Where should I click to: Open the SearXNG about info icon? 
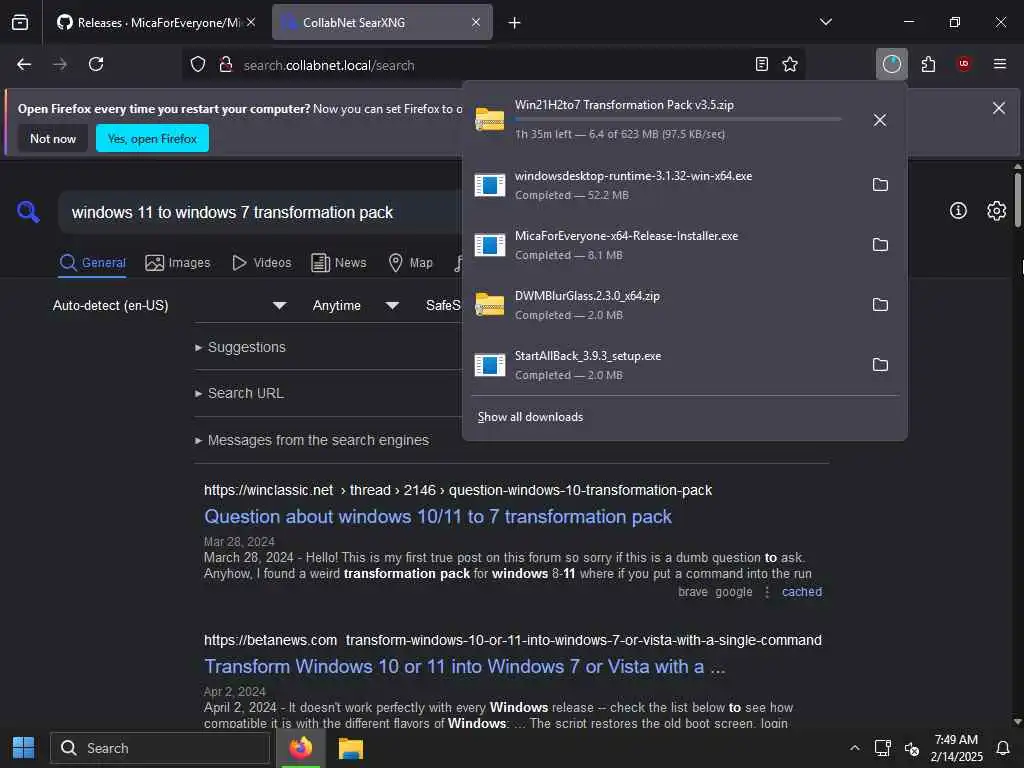pyautogui.click(x=958, y=210)
